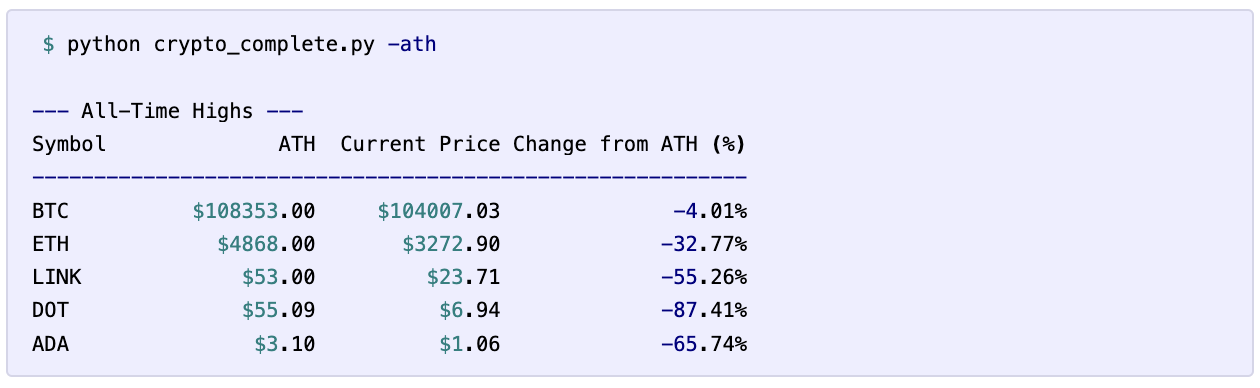Click the BTC current price $104007.03
This screenshot has height=388, width=1260.
[439, 211]
